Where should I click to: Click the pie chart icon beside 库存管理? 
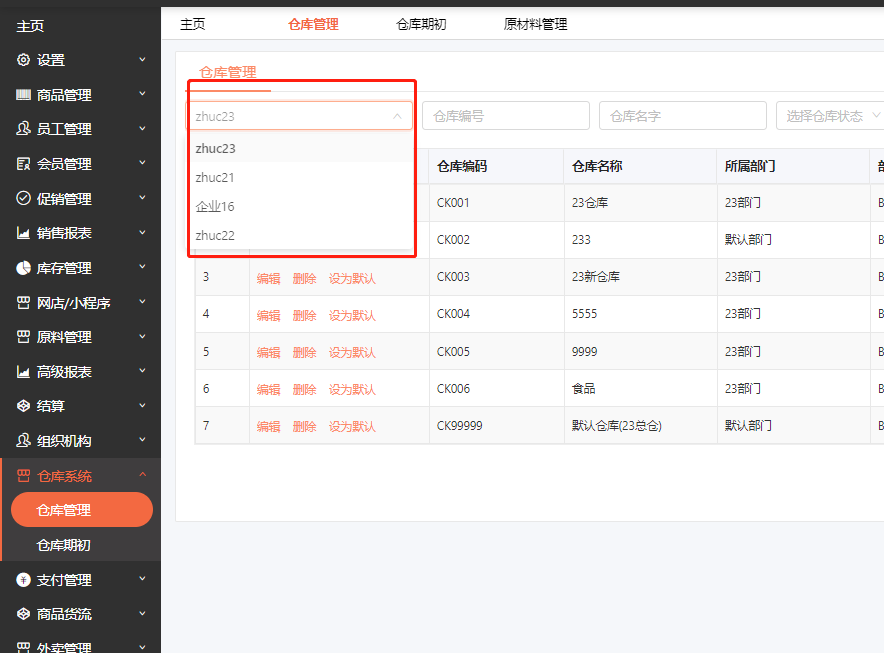coord(24,268)
